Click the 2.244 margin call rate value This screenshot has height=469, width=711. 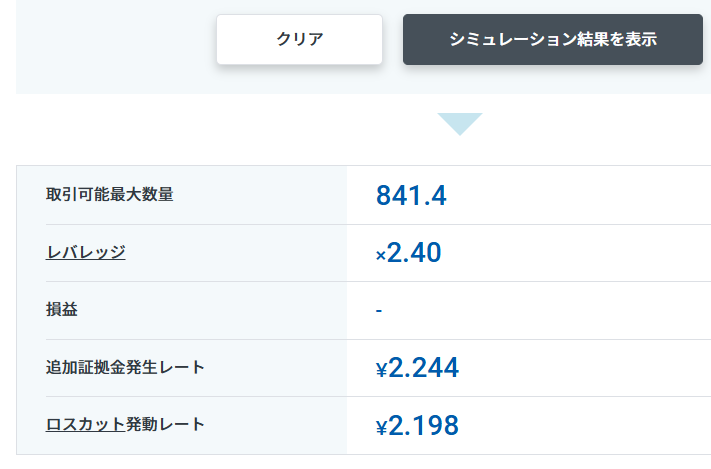pos(423,368)
